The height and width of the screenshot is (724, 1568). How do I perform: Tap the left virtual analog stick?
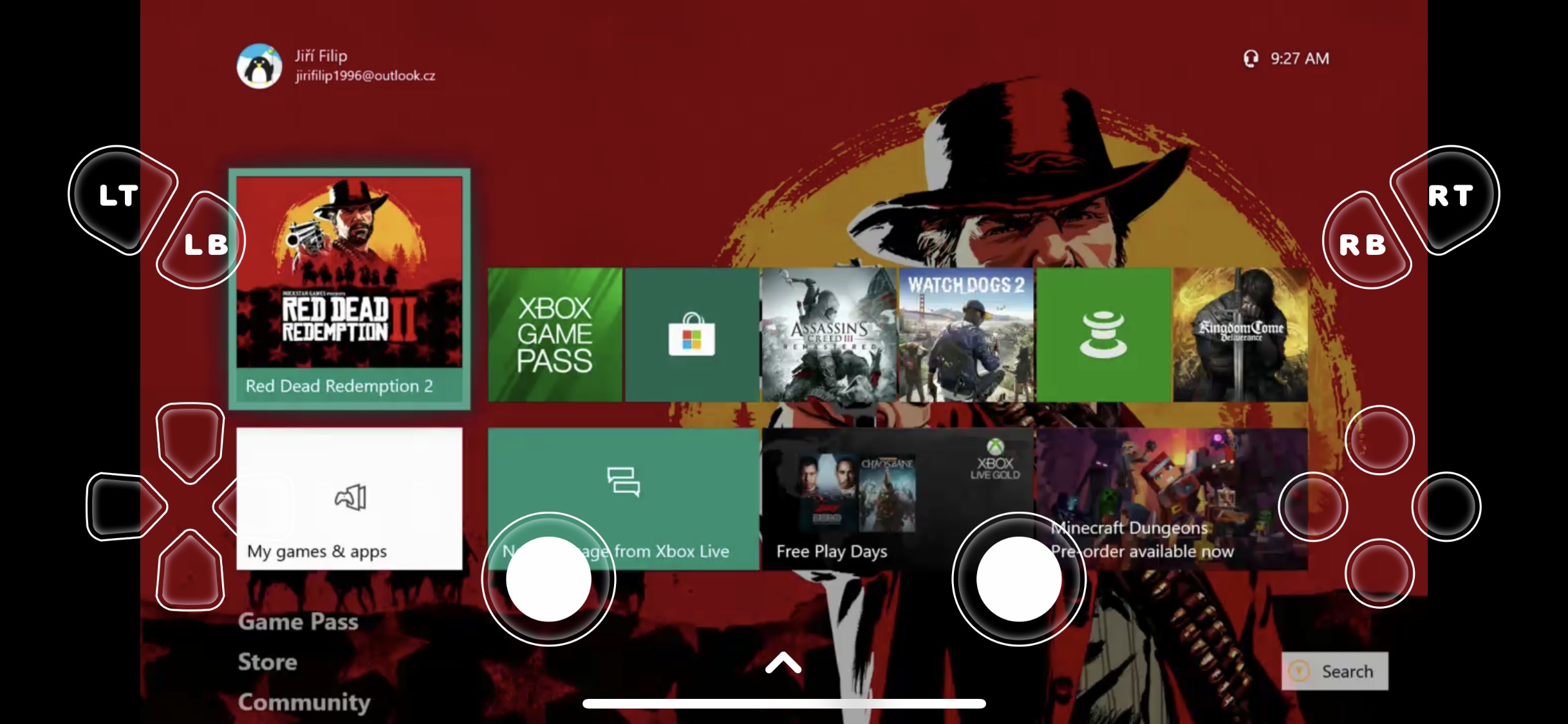pos(548,579)
